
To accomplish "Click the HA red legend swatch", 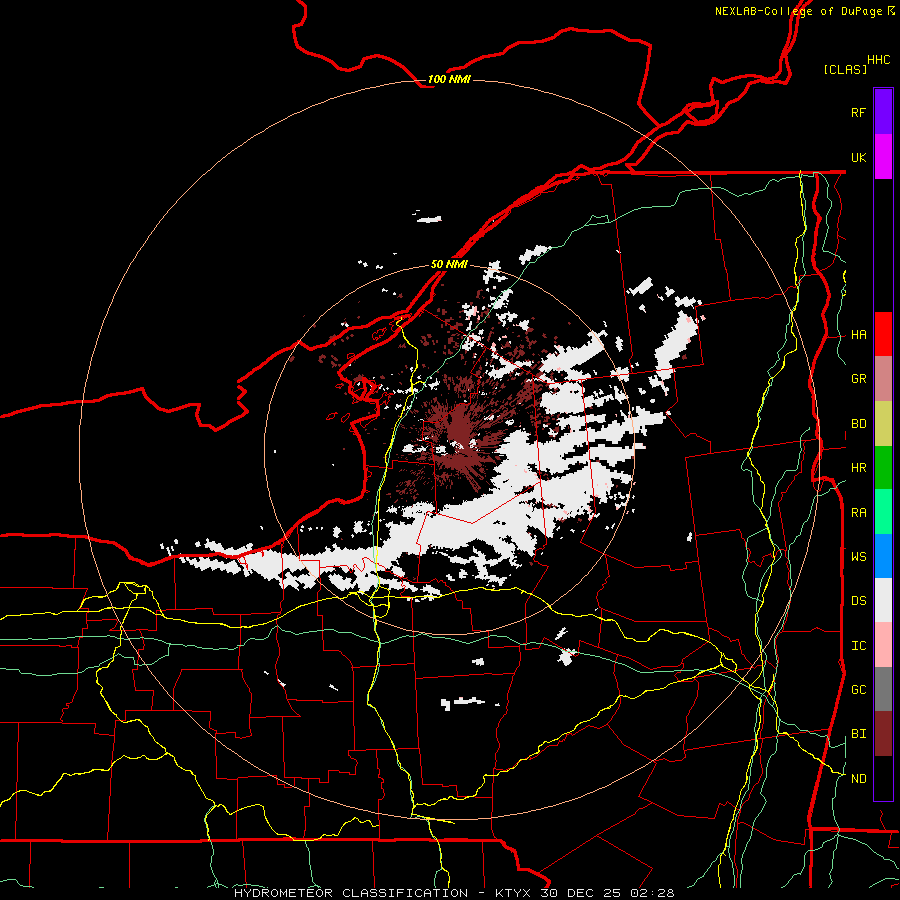I will 883,333.
